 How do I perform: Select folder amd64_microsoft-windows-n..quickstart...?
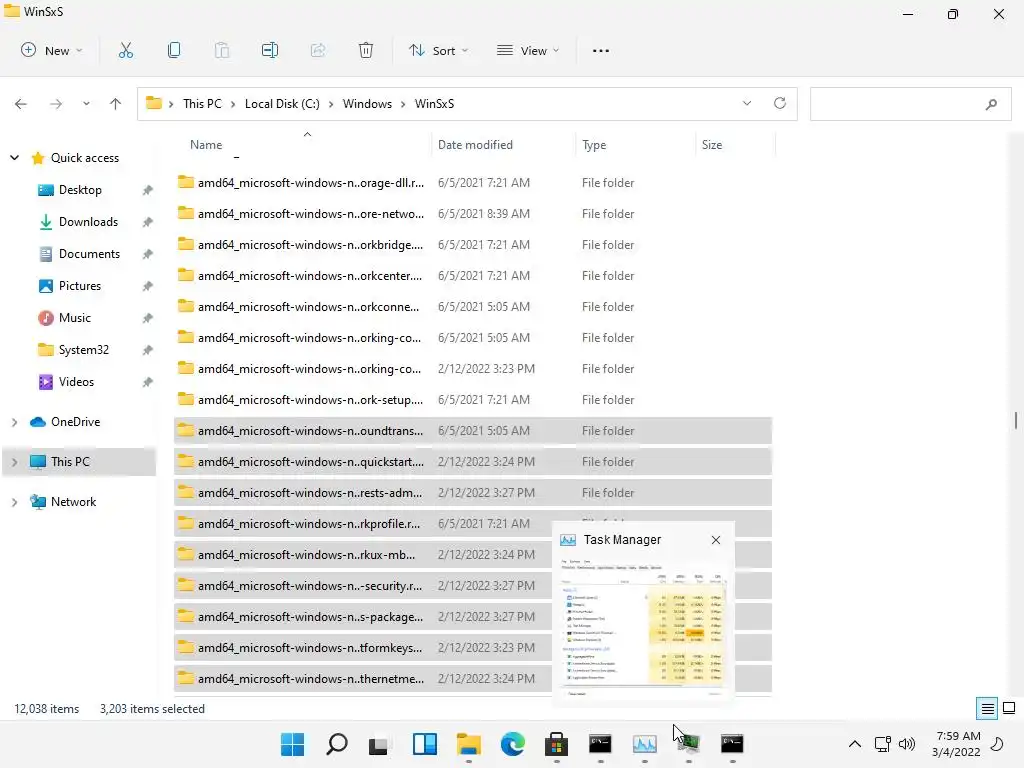(x=473, y=462)
